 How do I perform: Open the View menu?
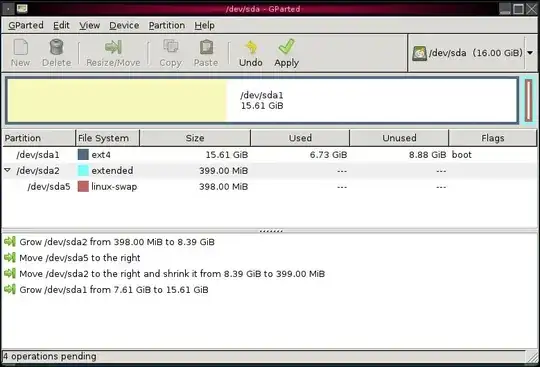coord(90,25)
